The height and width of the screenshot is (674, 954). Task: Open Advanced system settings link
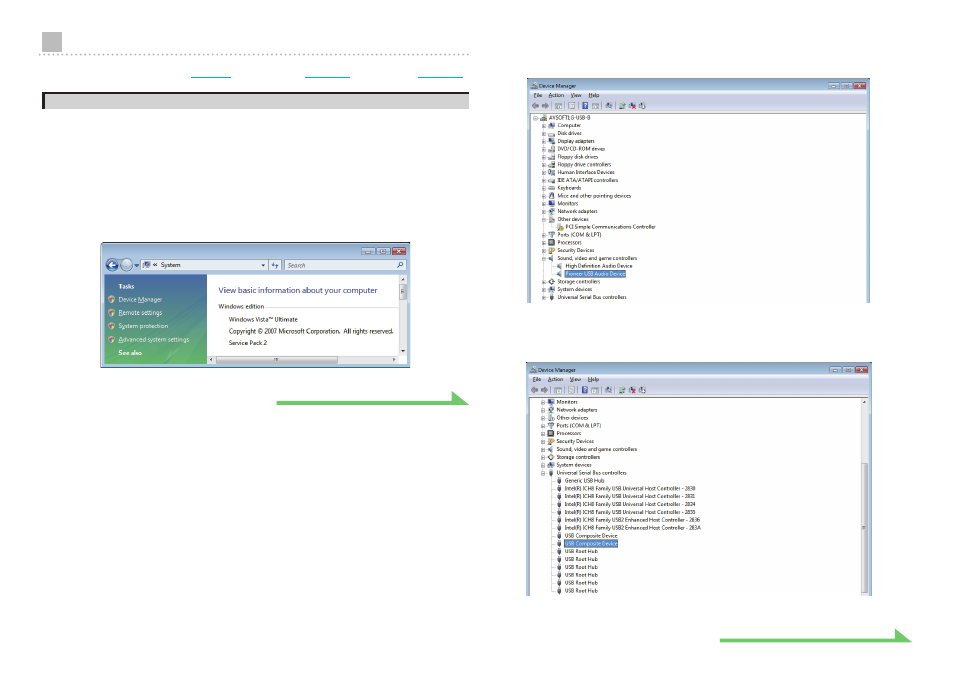tap(153, 339)
